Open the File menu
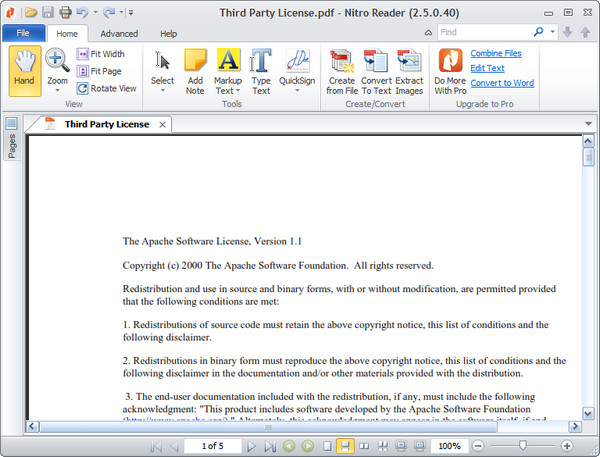Image resolution: width=600 pixels, height=457 pixels. click(x=21, y=33)
